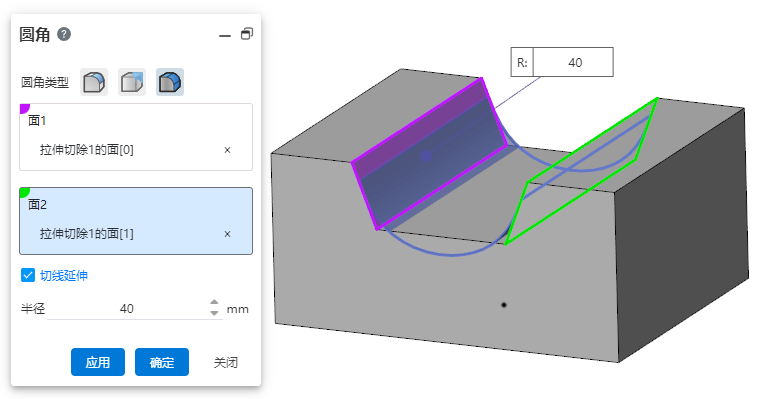Click the 确定 button

pos(162,362)
